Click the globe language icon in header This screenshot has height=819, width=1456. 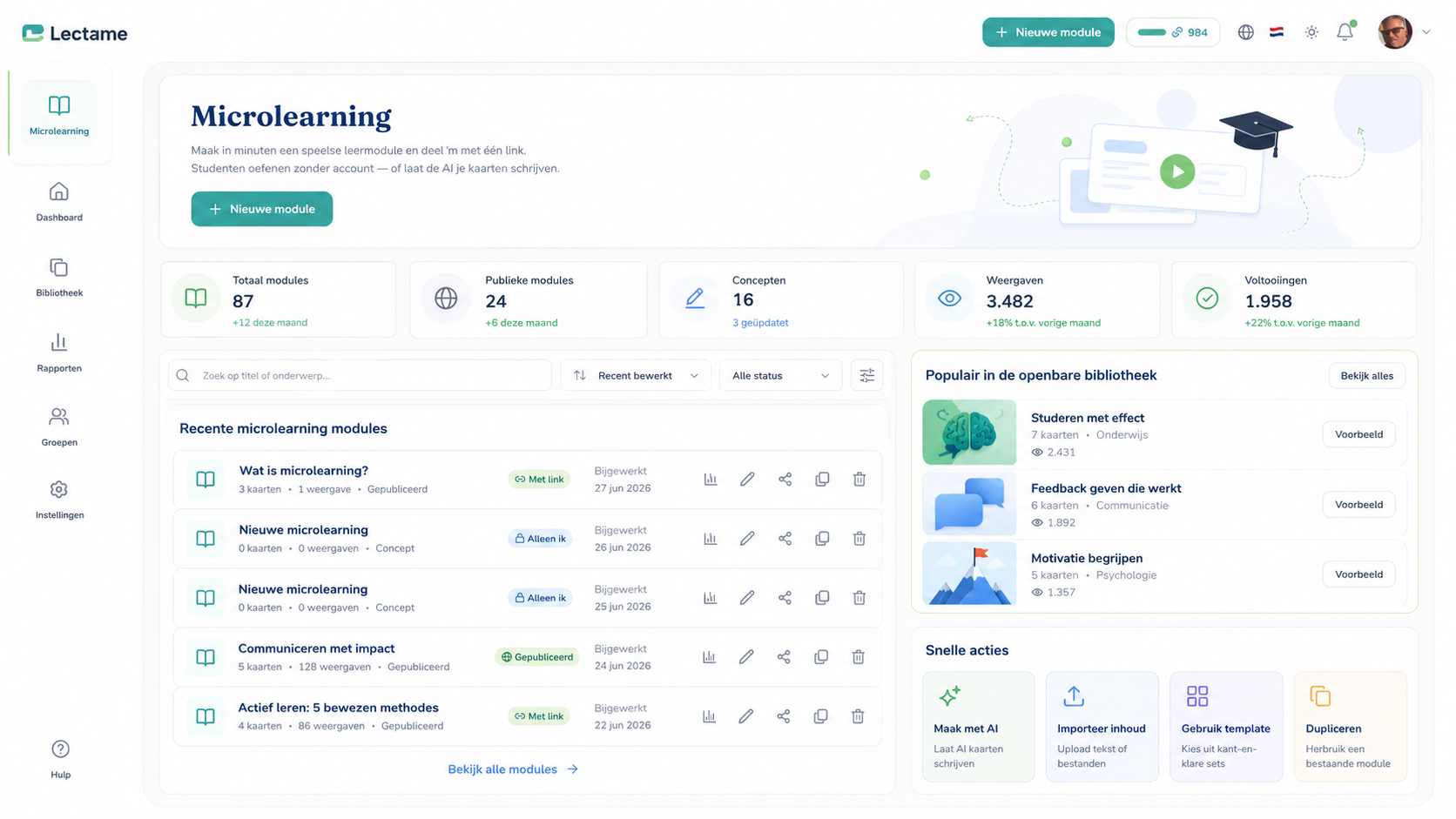[x=1246, y=32]
